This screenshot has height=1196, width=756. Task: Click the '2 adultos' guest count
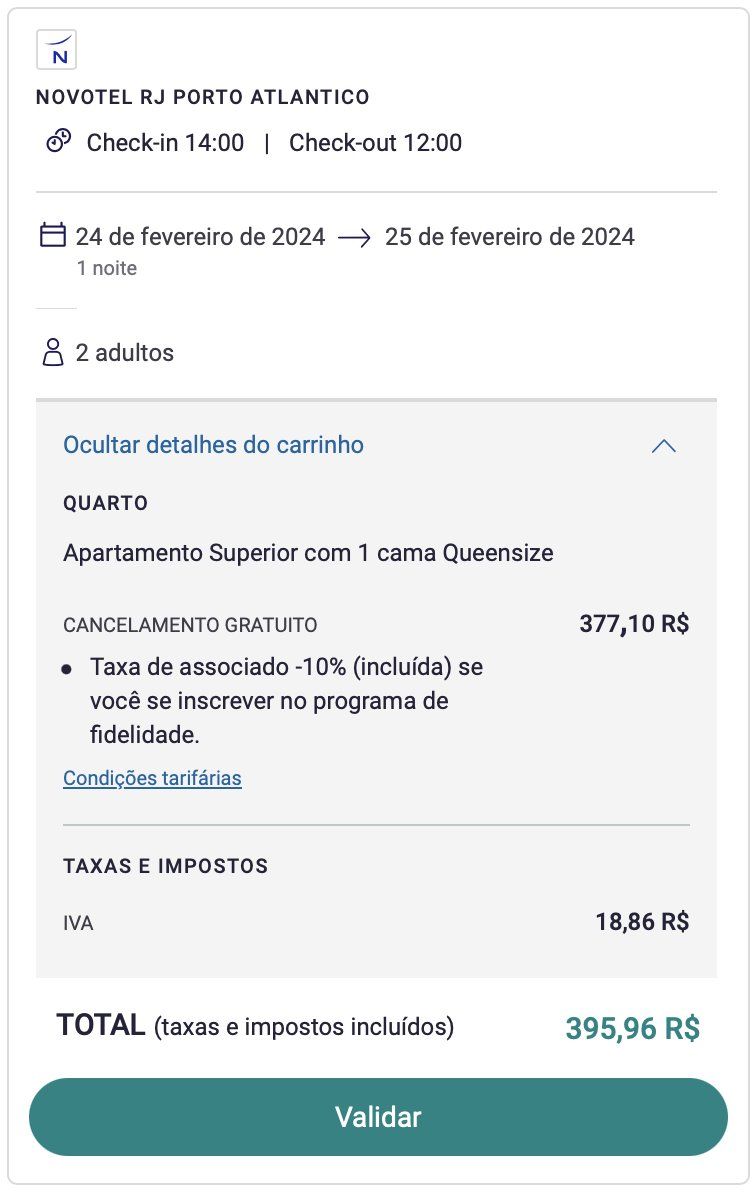[124, 353]
